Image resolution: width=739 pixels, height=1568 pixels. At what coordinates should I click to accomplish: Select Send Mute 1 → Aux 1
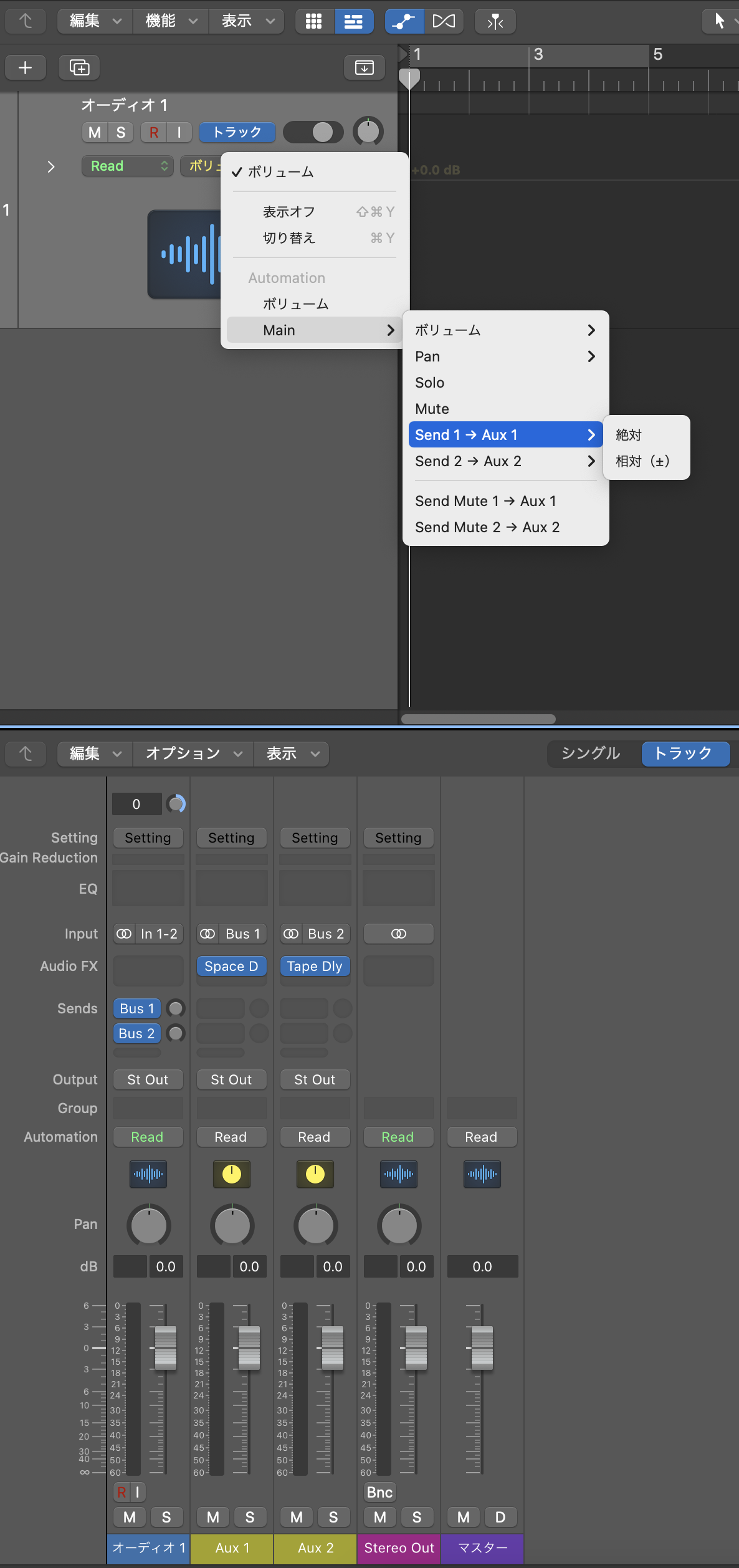485,501
